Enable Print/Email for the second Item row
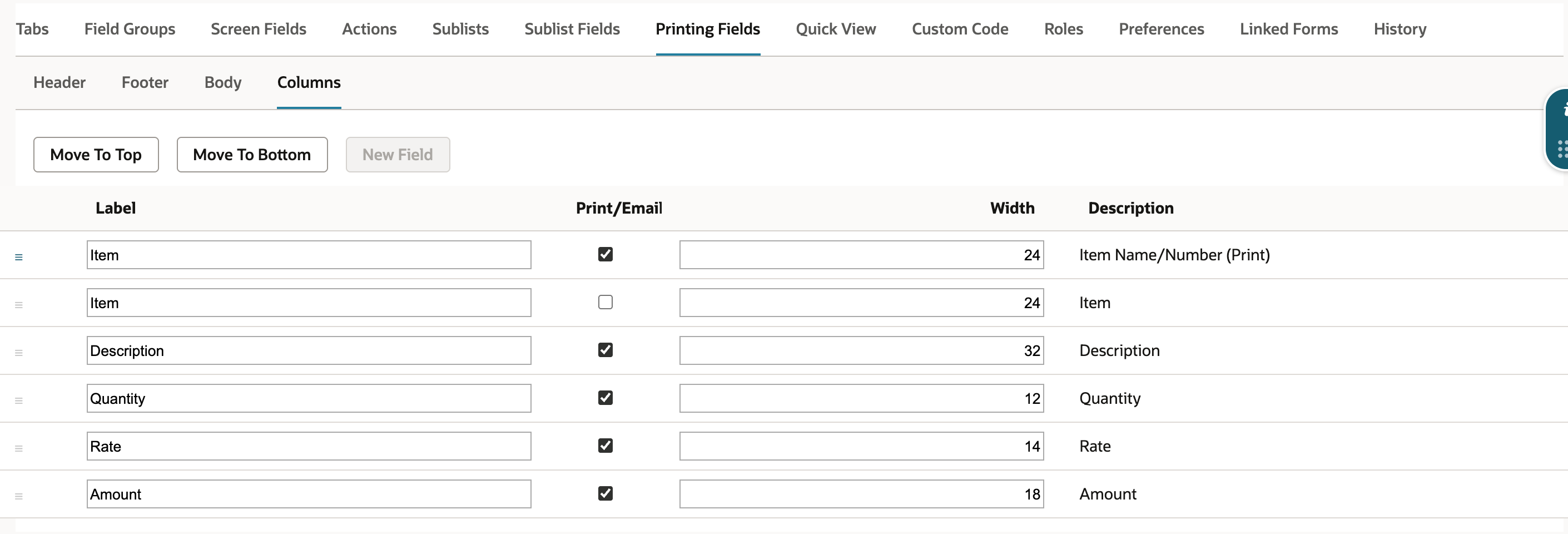 click(605, 302)
